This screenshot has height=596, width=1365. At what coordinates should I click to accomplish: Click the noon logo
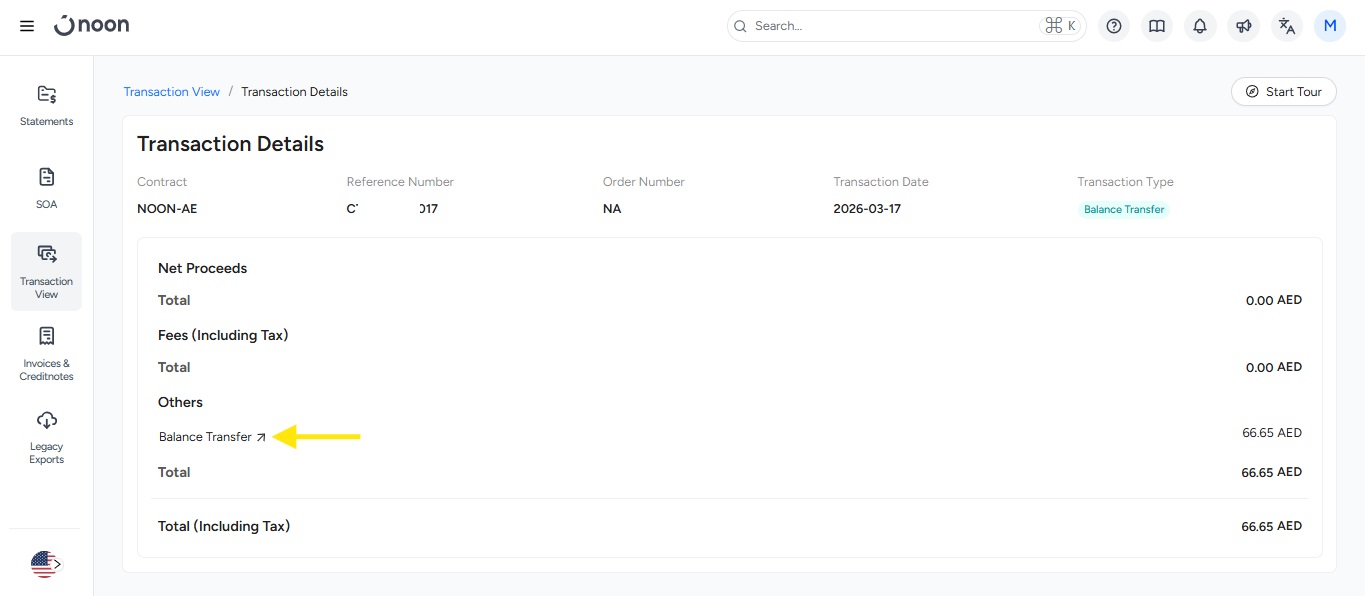(x=92, y=26)
